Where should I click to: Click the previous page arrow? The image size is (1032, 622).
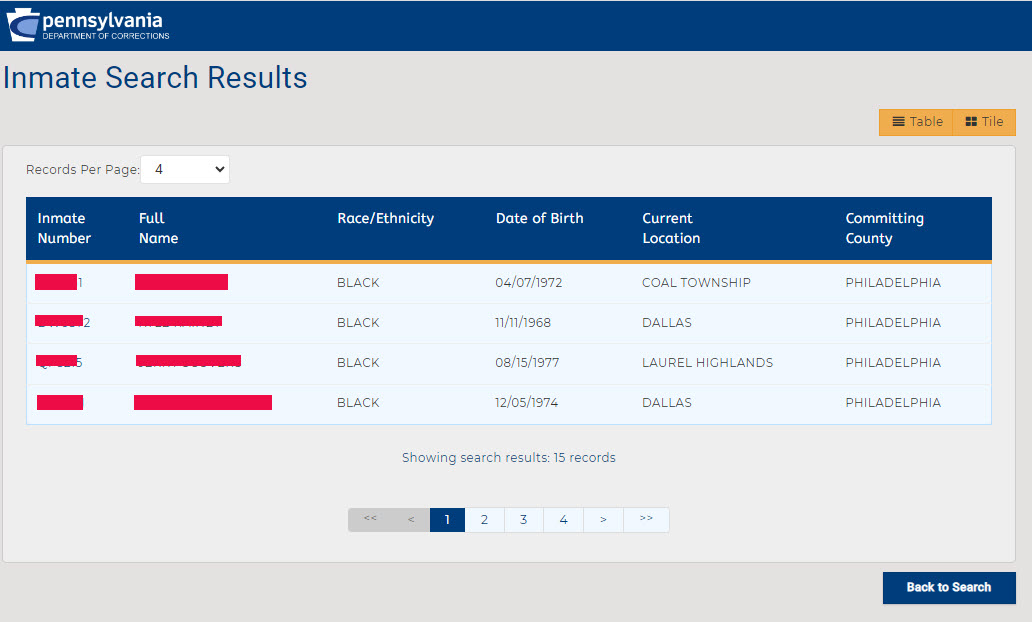coord(410,520)
